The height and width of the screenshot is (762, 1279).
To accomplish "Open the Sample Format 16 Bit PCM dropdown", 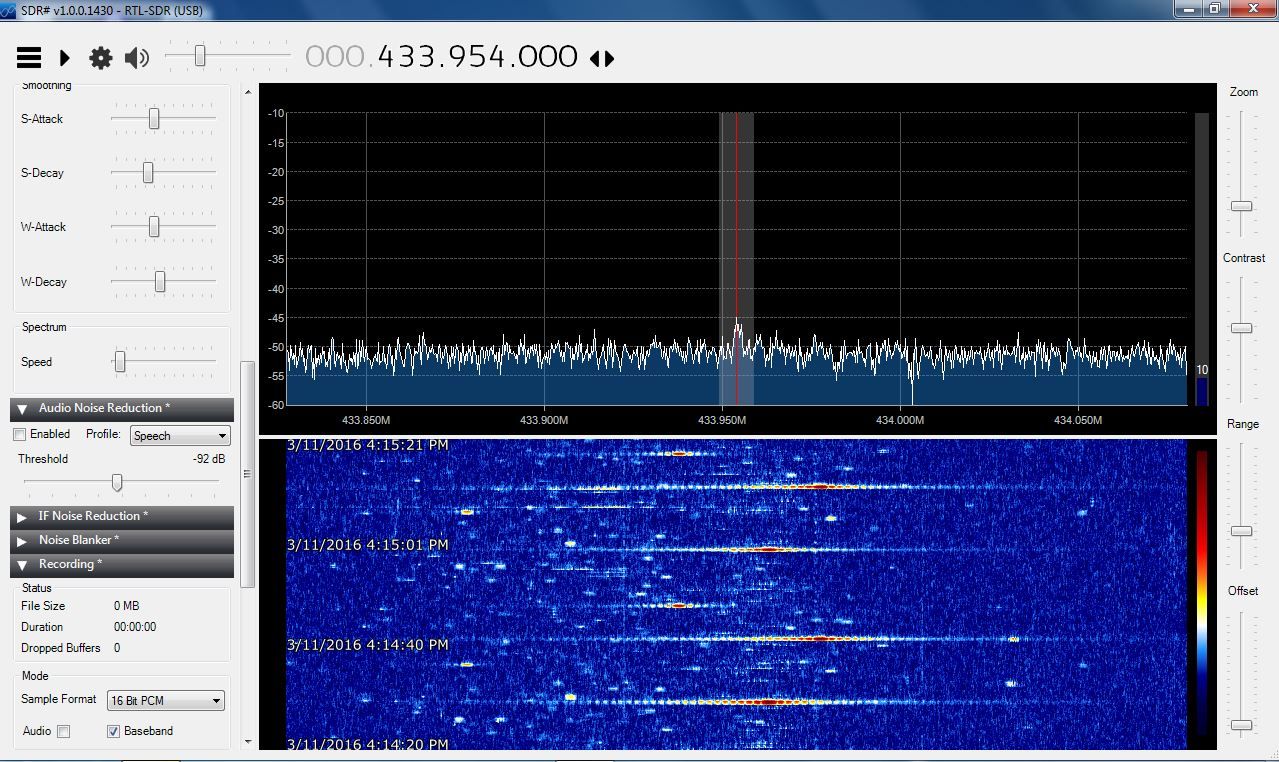I will (166, 701).
